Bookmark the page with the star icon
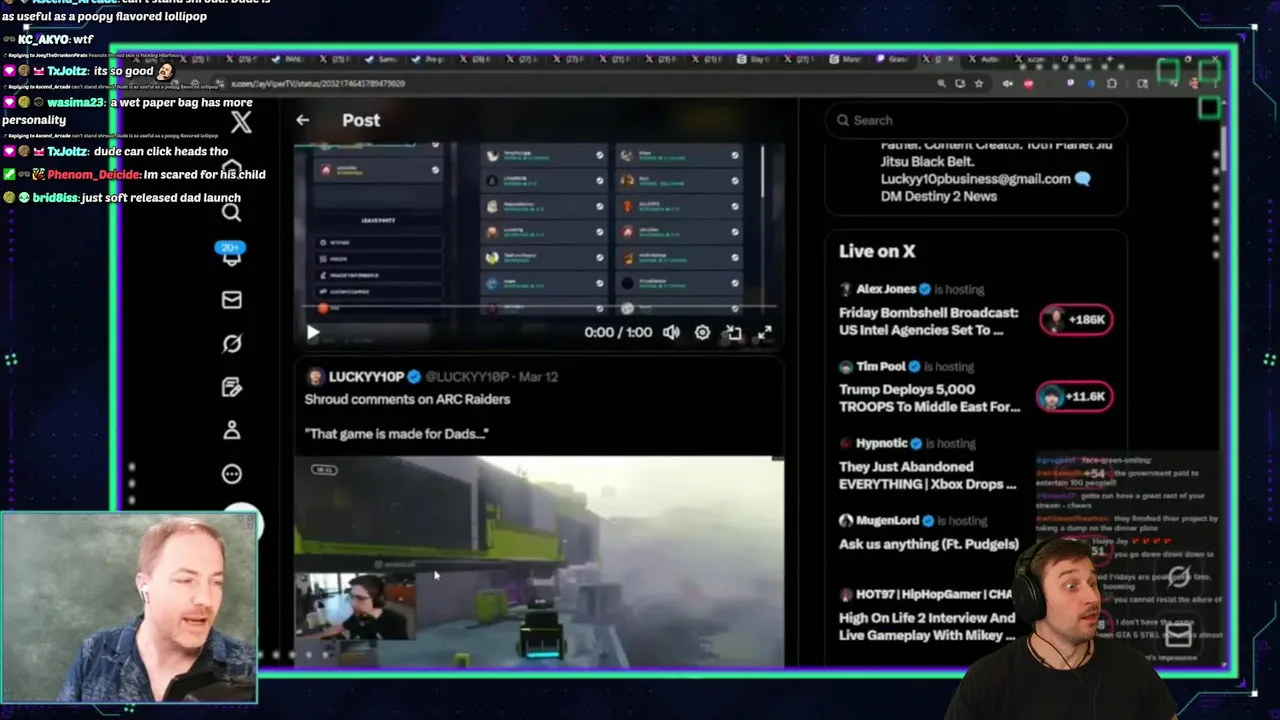 click(x=979, y=83)
